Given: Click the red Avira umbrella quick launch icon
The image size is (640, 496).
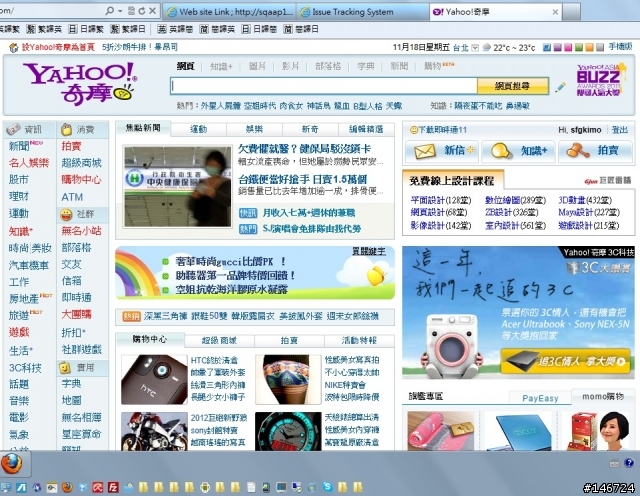Looking at the screenshot, I should pyautogui.click(x=98, y=487).
